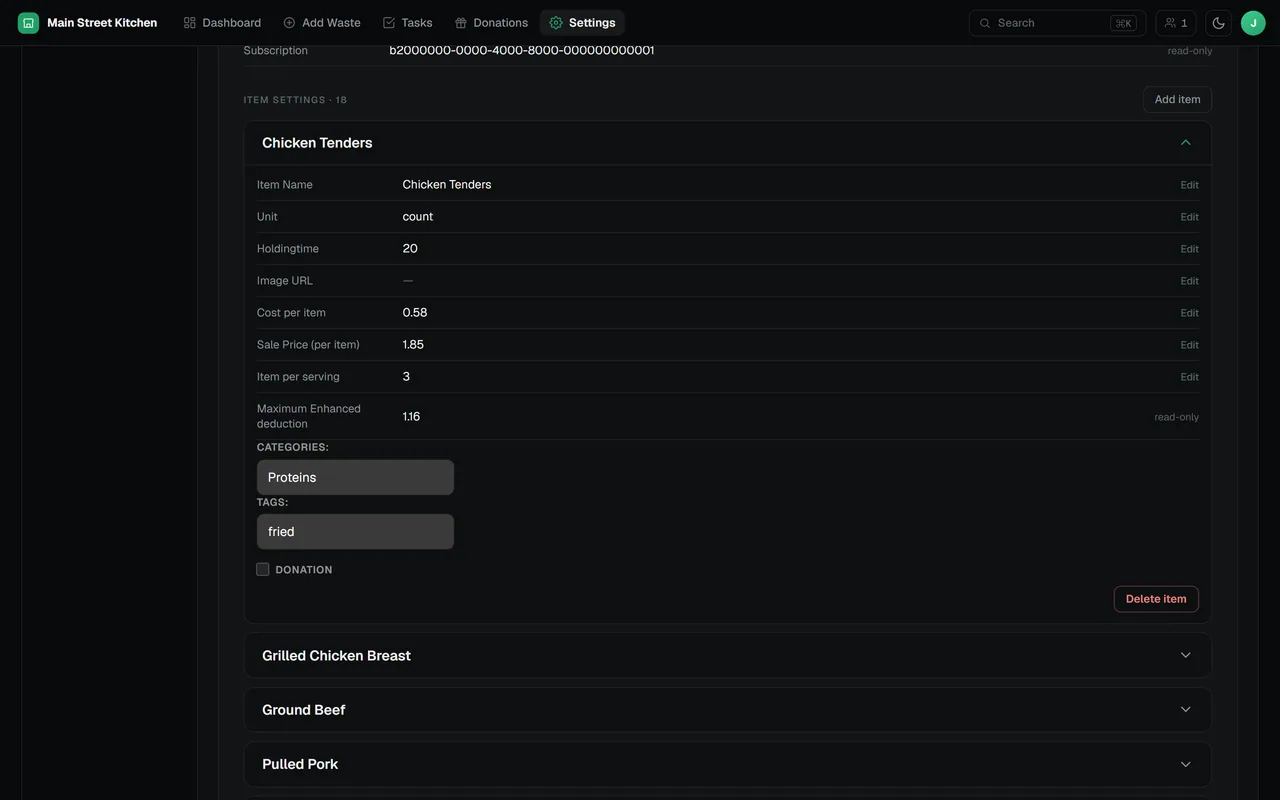Viewport: 1280px width, 800px height.
Task: Edit the Item per serving value
Action: coord(1189,377)
